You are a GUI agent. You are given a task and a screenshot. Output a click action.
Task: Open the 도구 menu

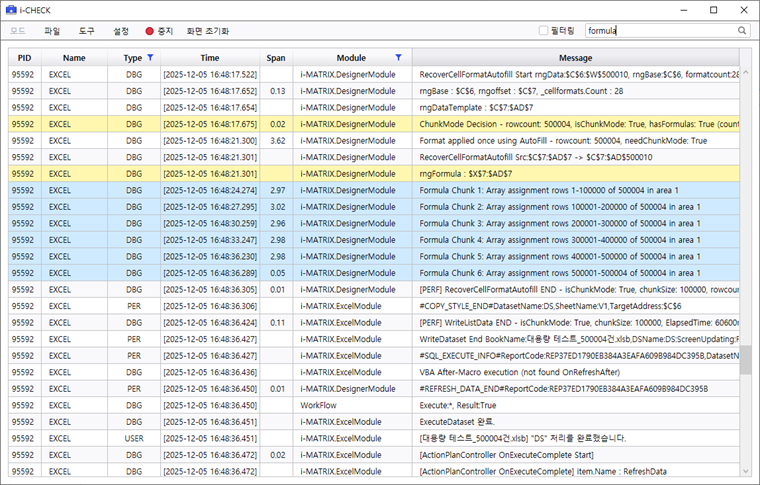(x=86, y=31)
